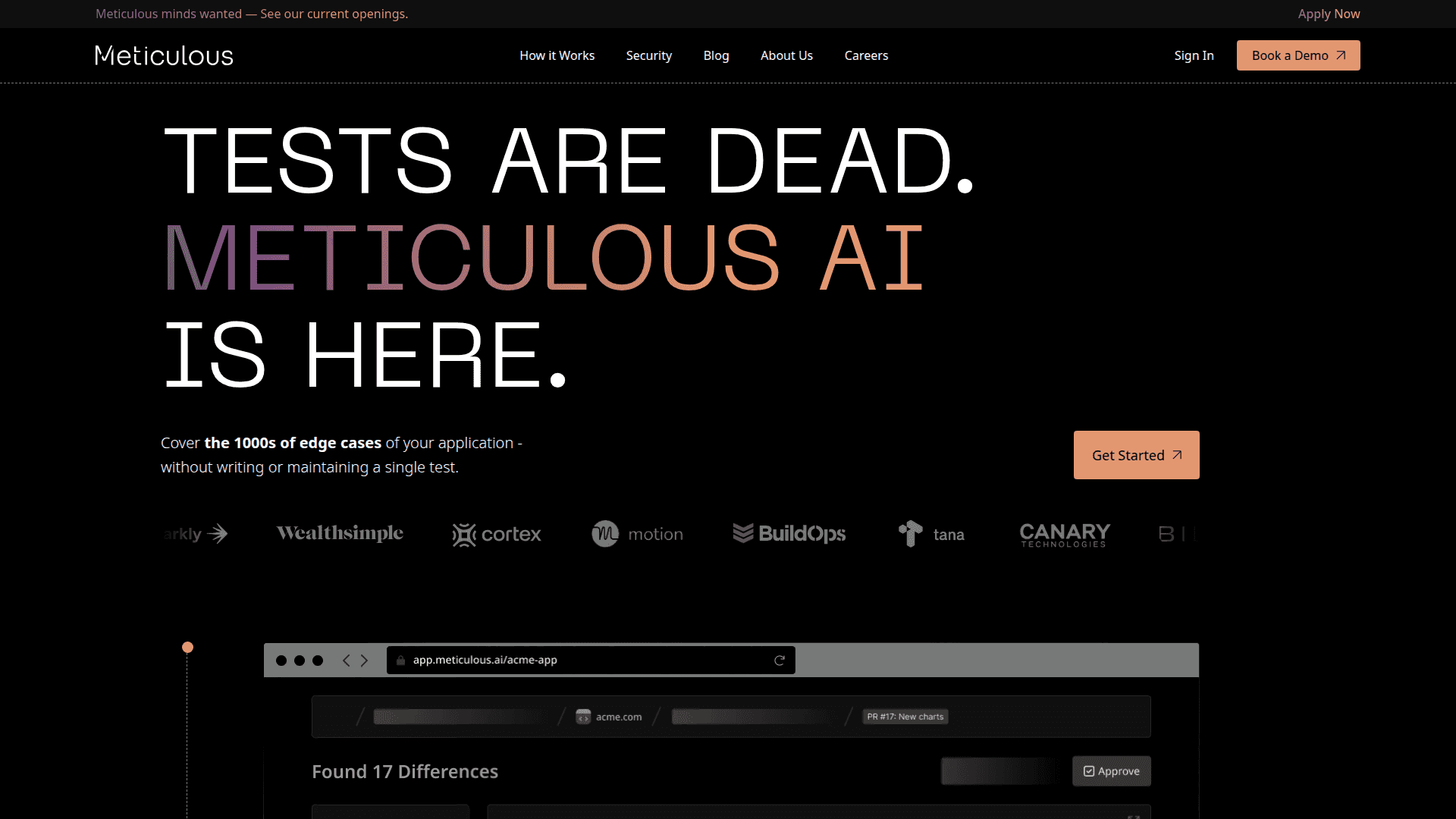Click the arrow icon on Book a Demo
Image resolution: width=1456 pixels, height=819 pixels.
pyautogui.click(x=1341, y=55)
